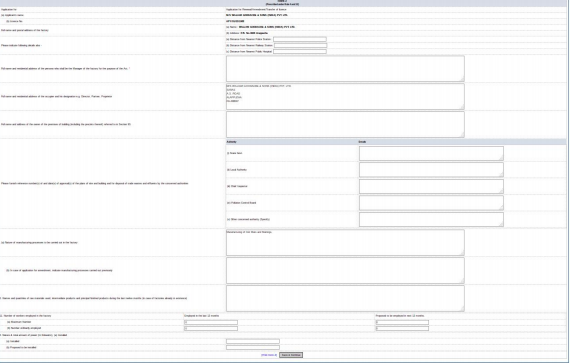
Task: Click the nature of manufacturing processes textarea
Action: (345, 242)
